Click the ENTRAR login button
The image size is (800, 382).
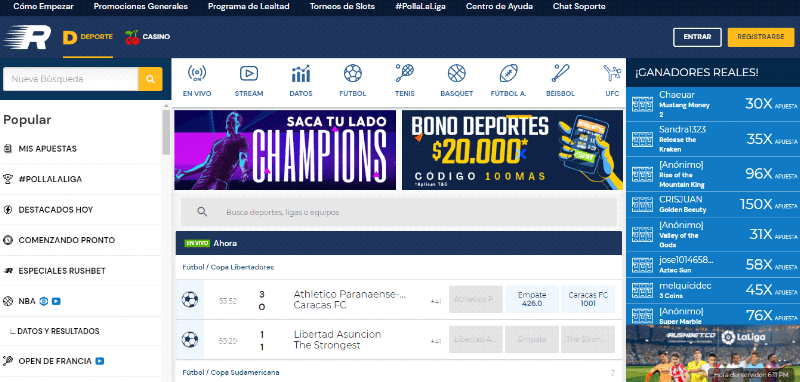click(x=697, y=37)
